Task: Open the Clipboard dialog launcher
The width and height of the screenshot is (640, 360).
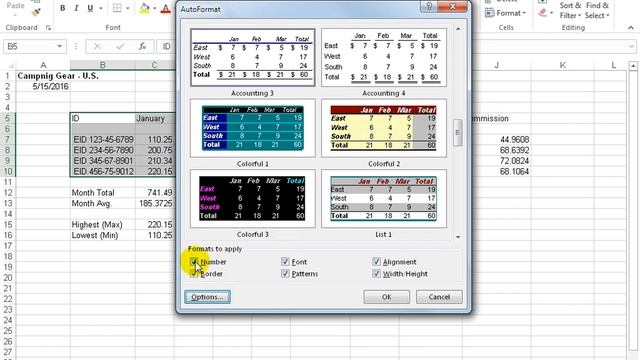Action: [48, 28]
